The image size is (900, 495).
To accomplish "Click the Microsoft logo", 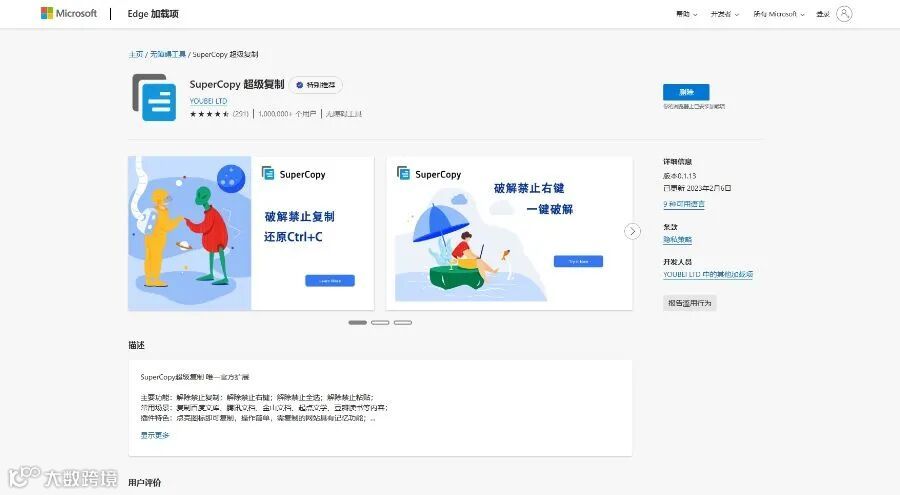I will click(x=69, y=13).
